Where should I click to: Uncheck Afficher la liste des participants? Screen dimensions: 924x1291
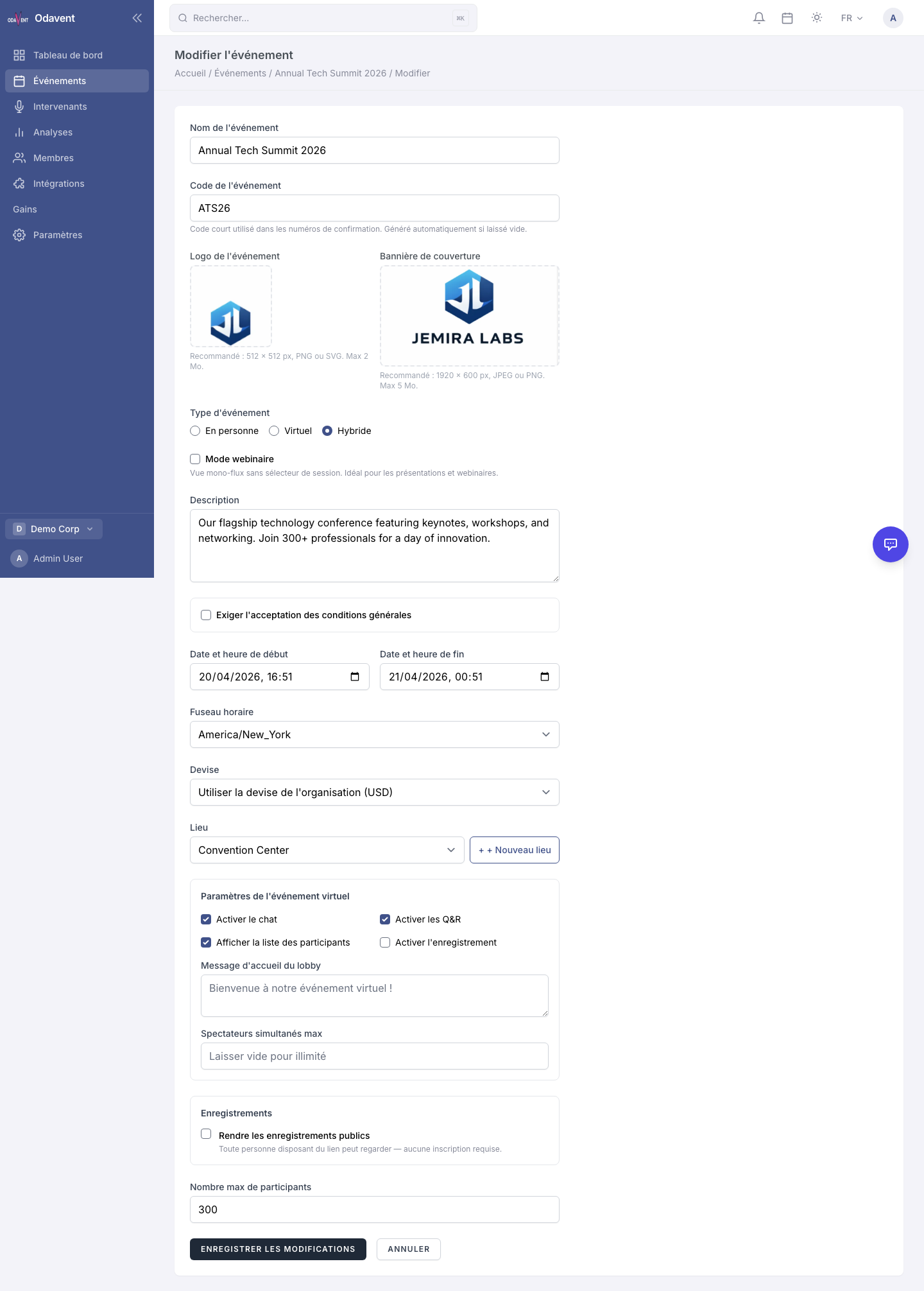[206, 942]
